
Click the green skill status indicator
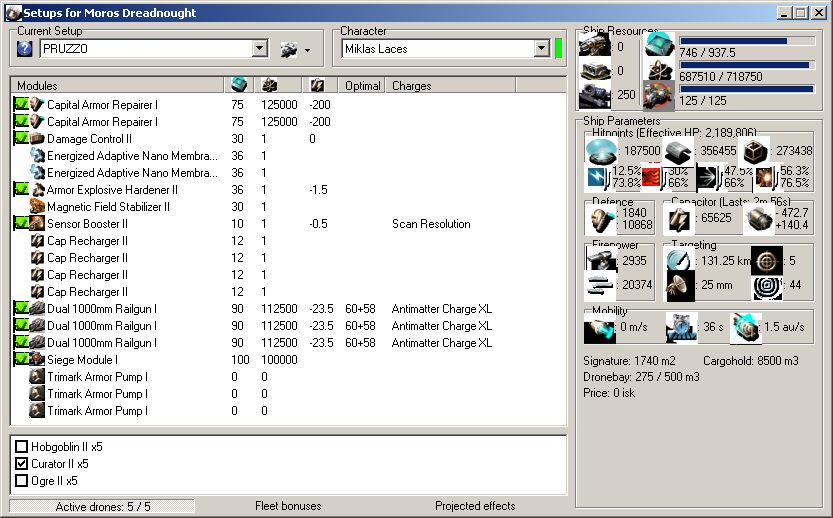[x=558, y=49]
